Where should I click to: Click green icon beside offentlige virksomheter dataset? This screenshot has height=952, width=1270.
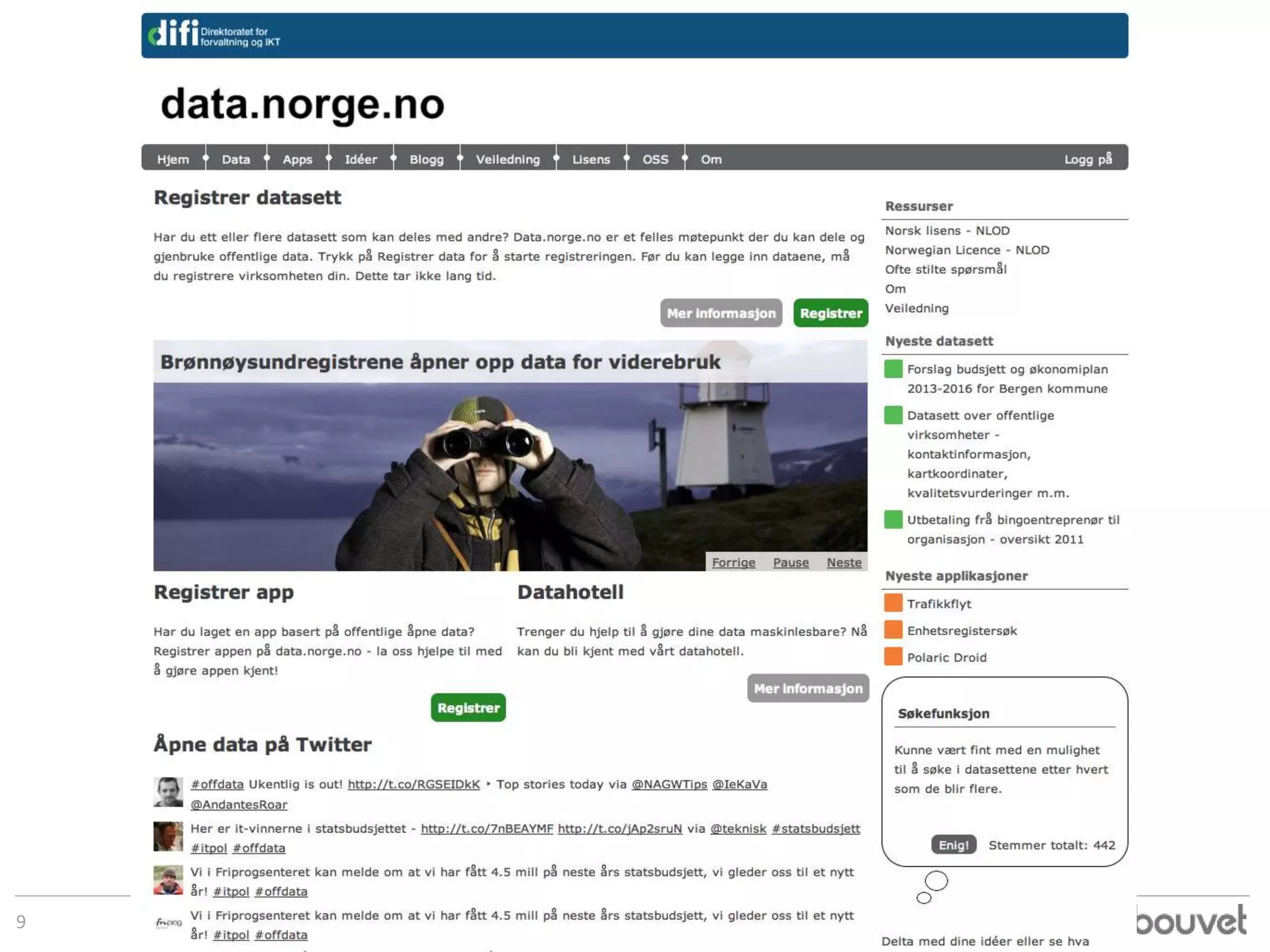(x=893, y=415)
